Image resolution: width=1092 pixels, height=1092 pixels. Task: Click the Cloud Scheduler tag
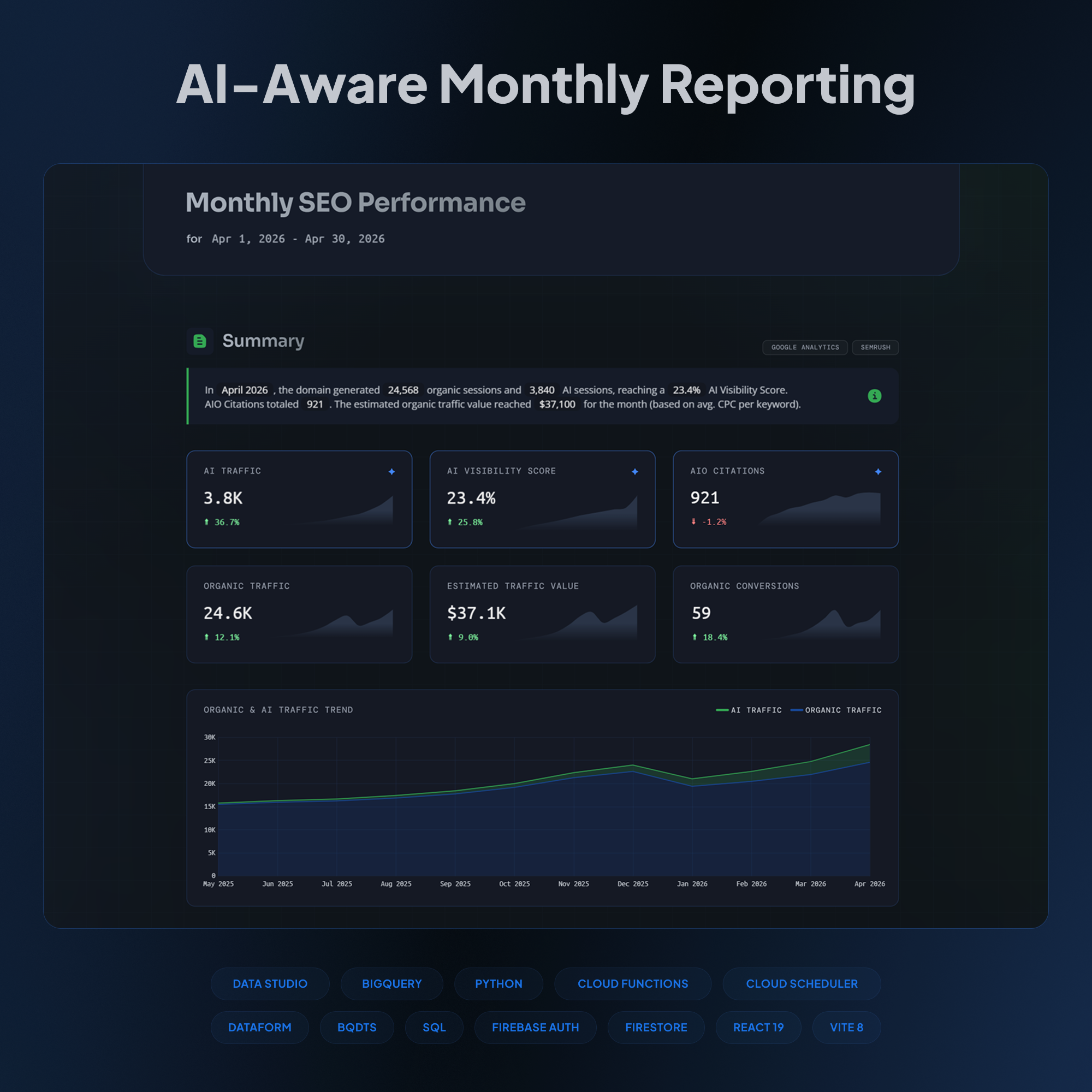(802, 983)
